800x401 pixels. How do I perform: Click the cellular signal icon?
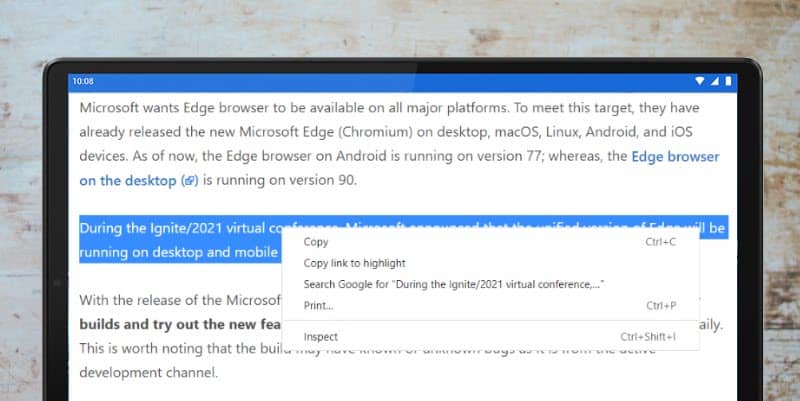(x=713, y=80)
